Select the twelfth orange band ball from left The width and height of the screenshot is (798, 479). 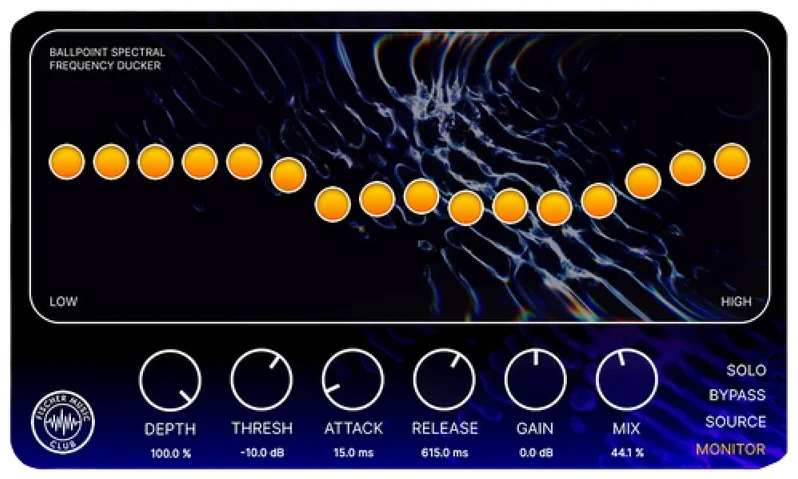pyautogui.click(x=554, y=208)
